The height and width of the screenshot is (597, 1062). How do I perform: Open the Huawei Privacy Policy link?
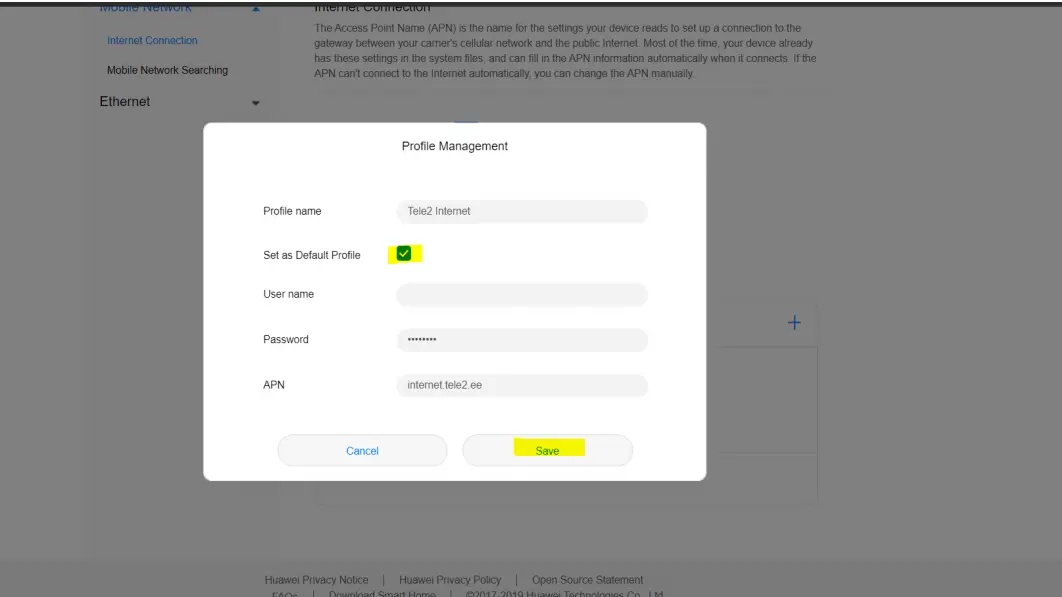(450, 580)
